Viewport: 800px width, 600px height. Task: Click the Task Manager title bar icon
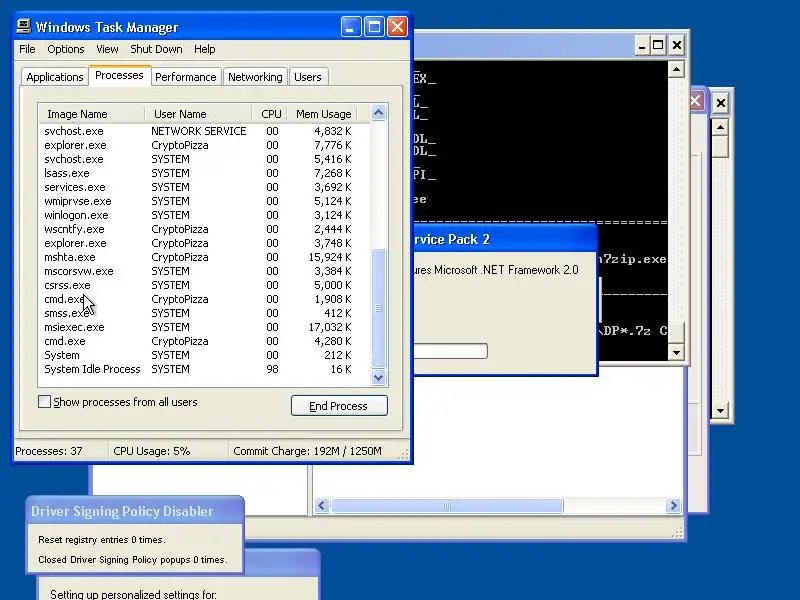23,26
